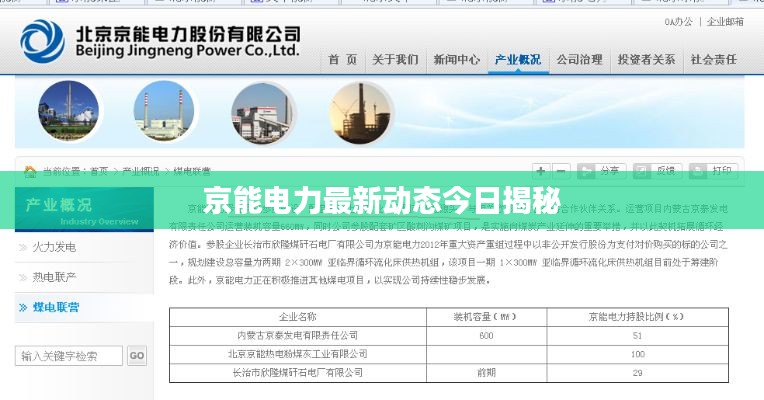This screenshot has width=764, height=400.
Task: Open the 企业邮箱 link
Action: (x=725, y=21)
